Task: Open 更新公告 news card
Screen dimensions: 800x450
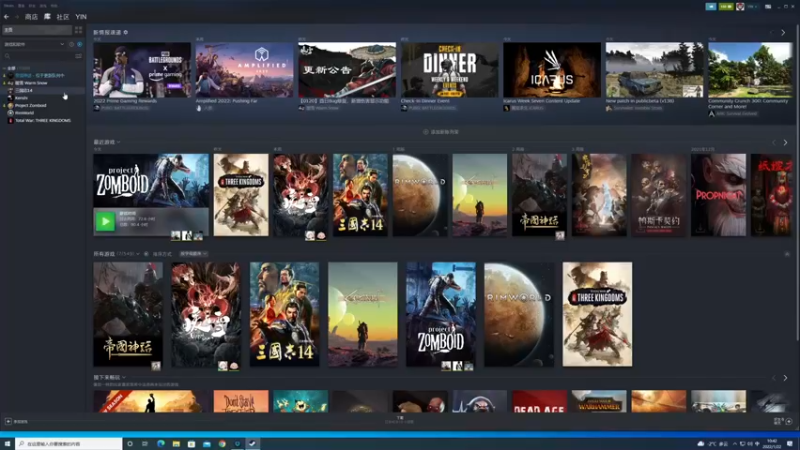Action: click(x=347, y=70)
